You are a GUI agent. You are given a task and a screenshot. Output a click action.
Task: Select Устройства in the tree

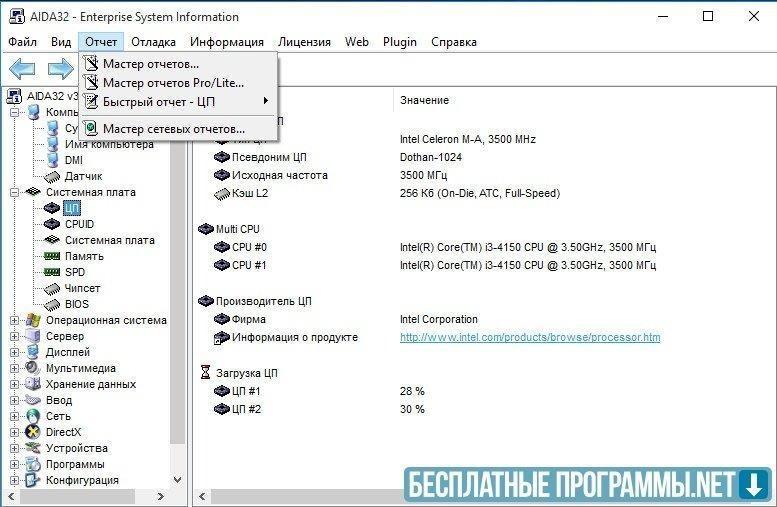[x=77, y=448]
